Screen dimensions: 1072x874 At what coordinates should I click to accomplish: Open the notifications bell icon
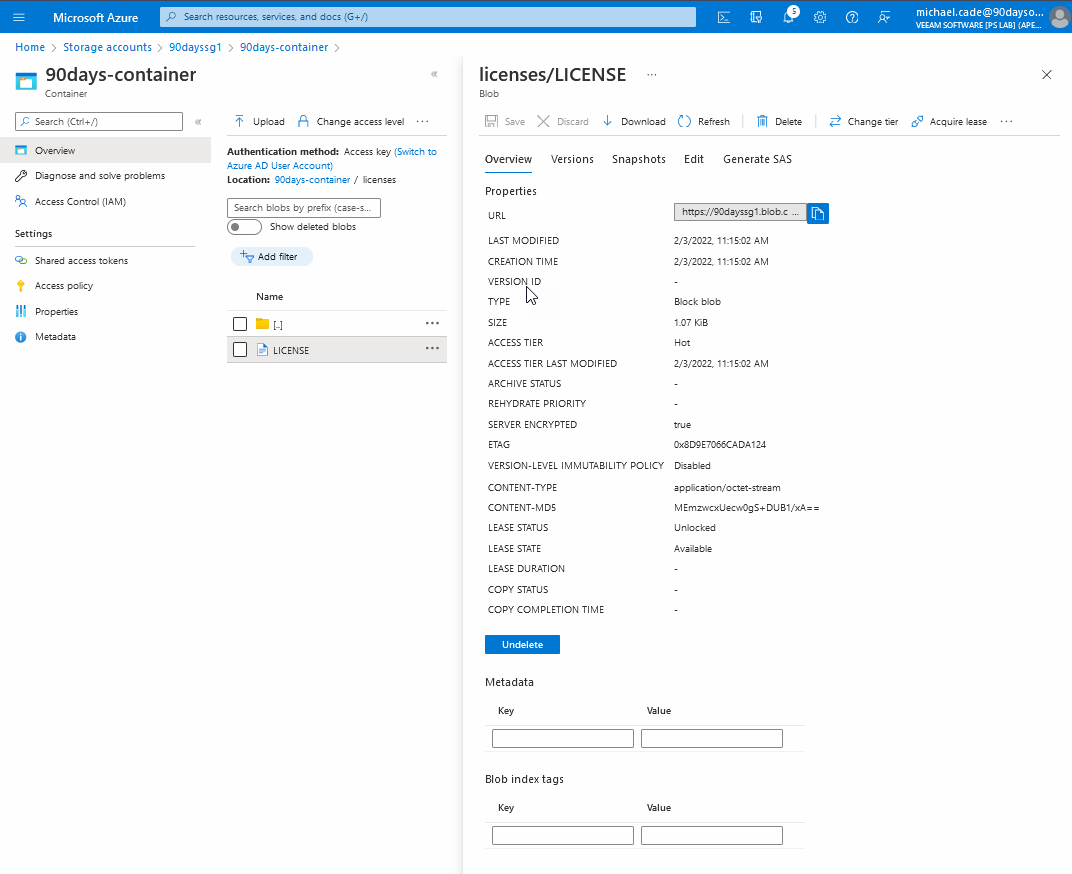(x=788, y=17)
